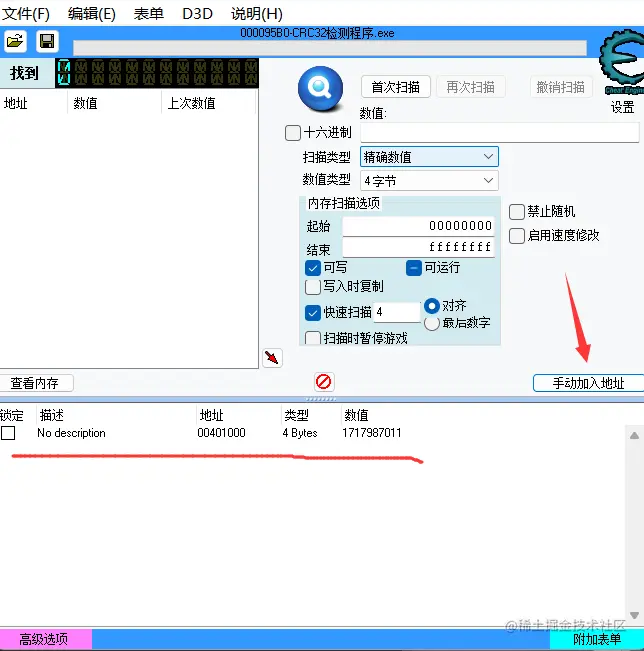Click the 再次扫描 button
The width and height of the screenshot is (644, 651).
(470, 87)
